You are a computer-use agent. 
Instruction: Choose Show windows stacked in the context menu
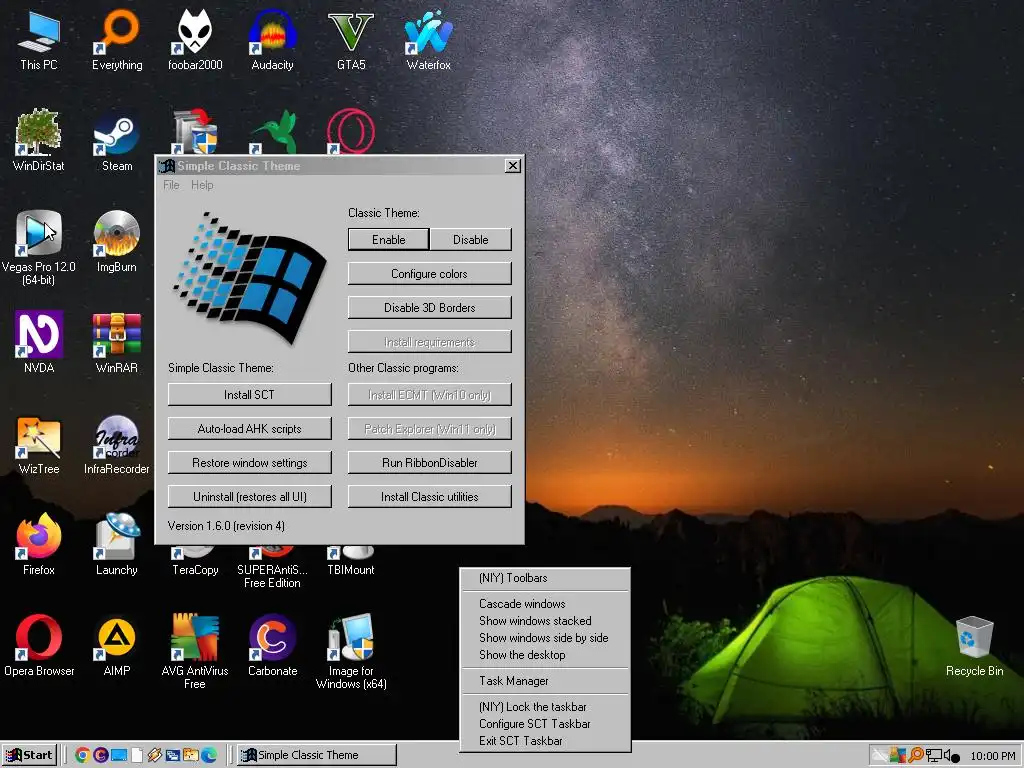(x=545, y=621)
